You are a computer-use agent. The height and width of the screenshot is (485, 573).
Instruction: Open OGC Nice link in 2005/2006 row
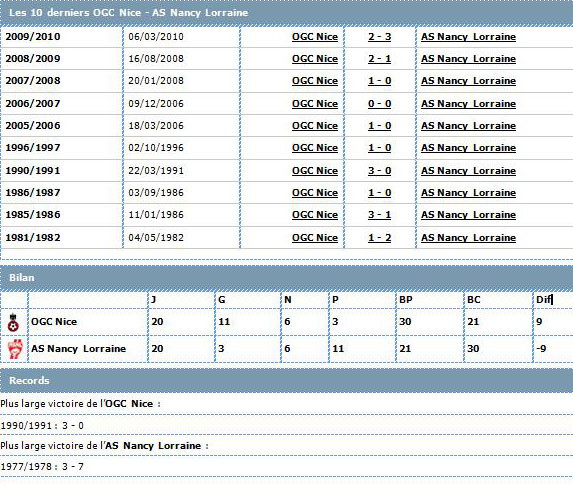point(315,126)
